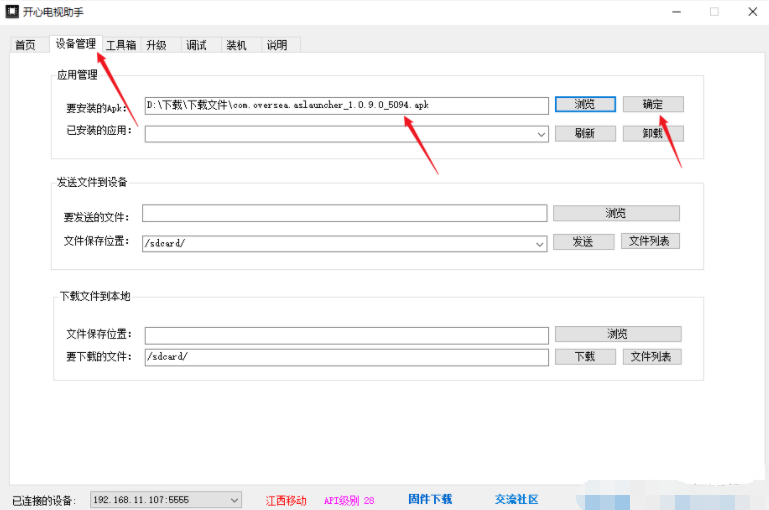
Task: Open 文件列表 in the download section
Action: point(652,357)
